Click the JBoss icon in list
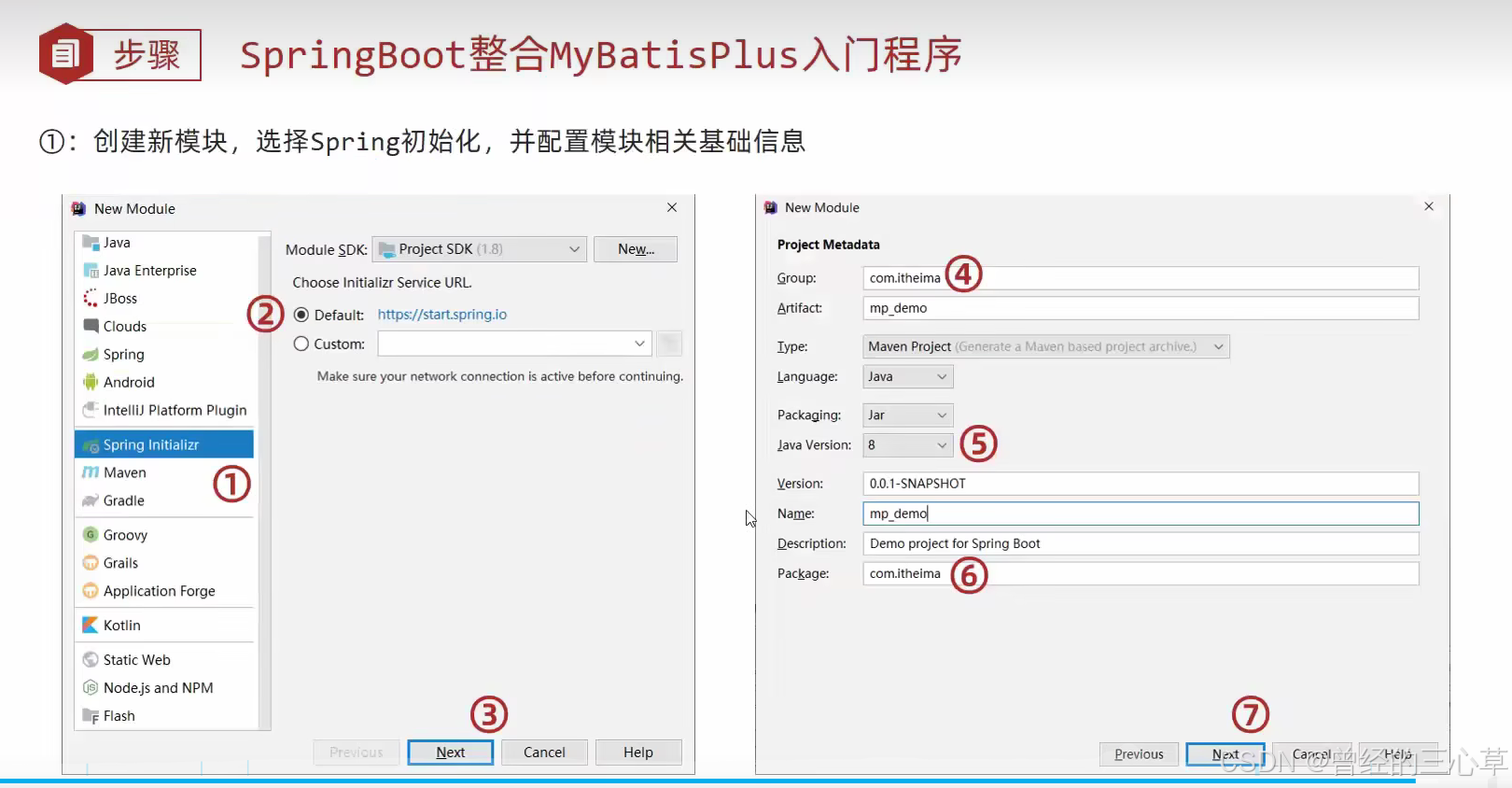Screen dimensions: 1512x788 click(91, 299)
